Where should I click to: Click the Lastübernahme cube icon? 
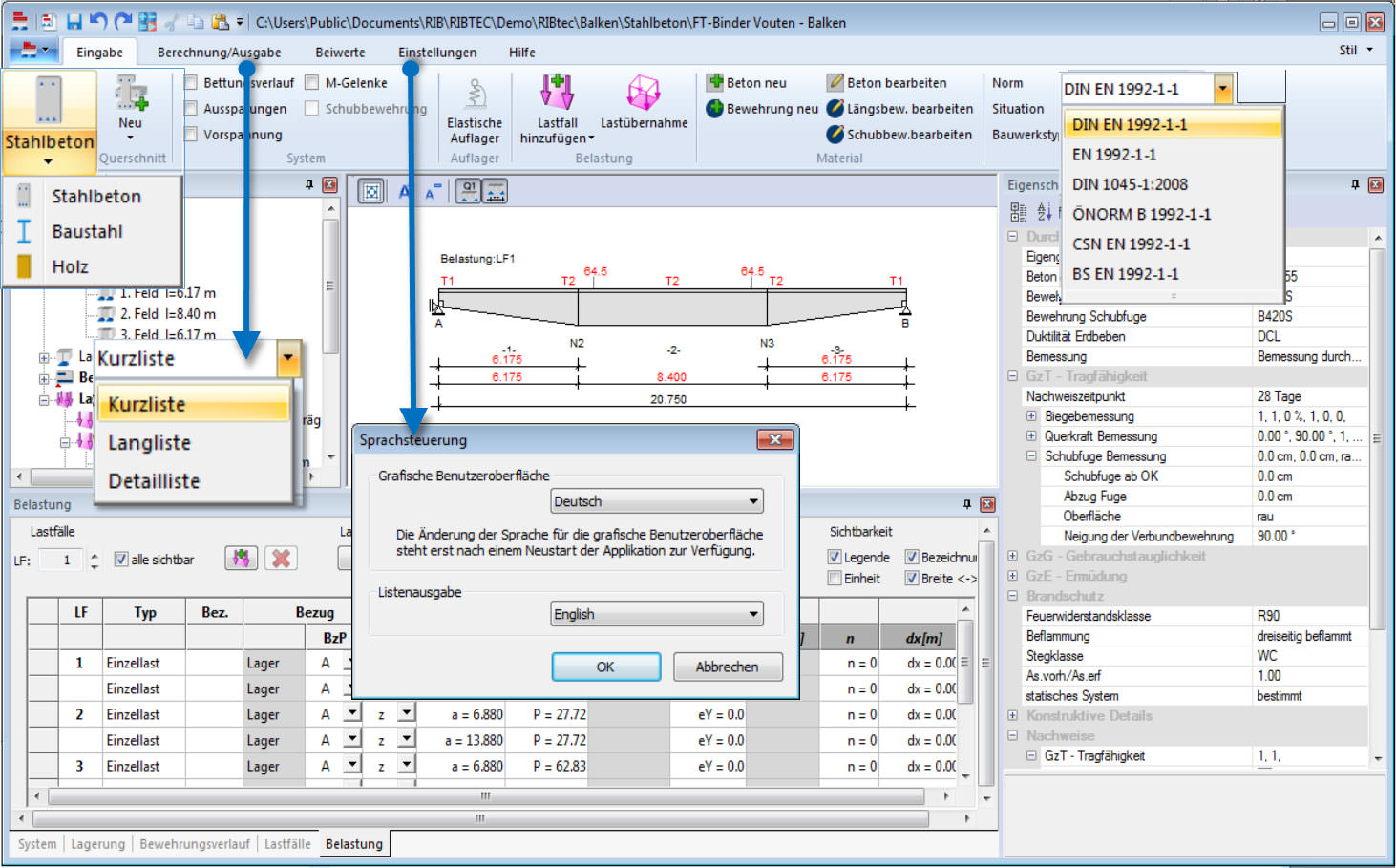[x=644, y=93]
